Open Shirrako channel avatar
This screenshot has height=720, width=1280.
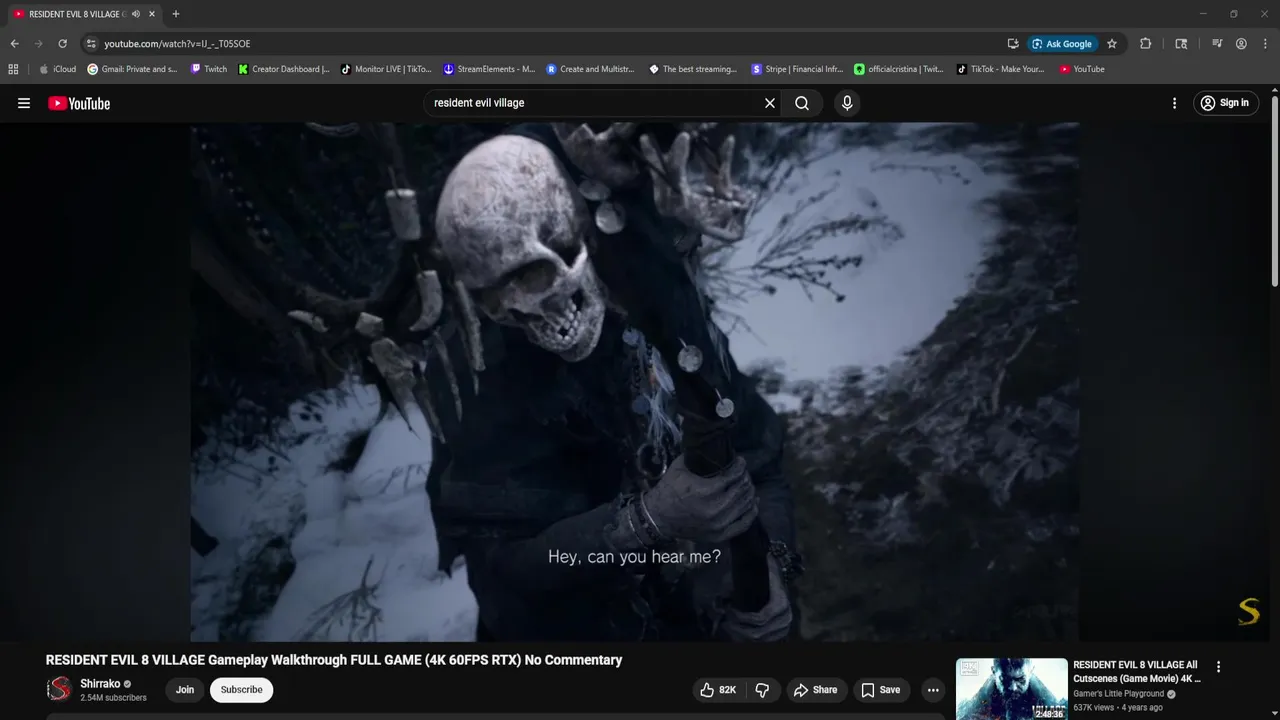click(x=60, y=689)
